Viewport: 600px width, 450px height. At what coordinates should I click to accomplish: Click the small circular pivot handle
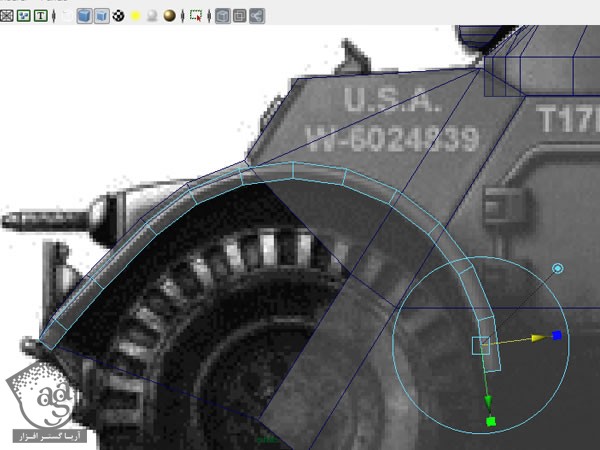coord(558,269)
